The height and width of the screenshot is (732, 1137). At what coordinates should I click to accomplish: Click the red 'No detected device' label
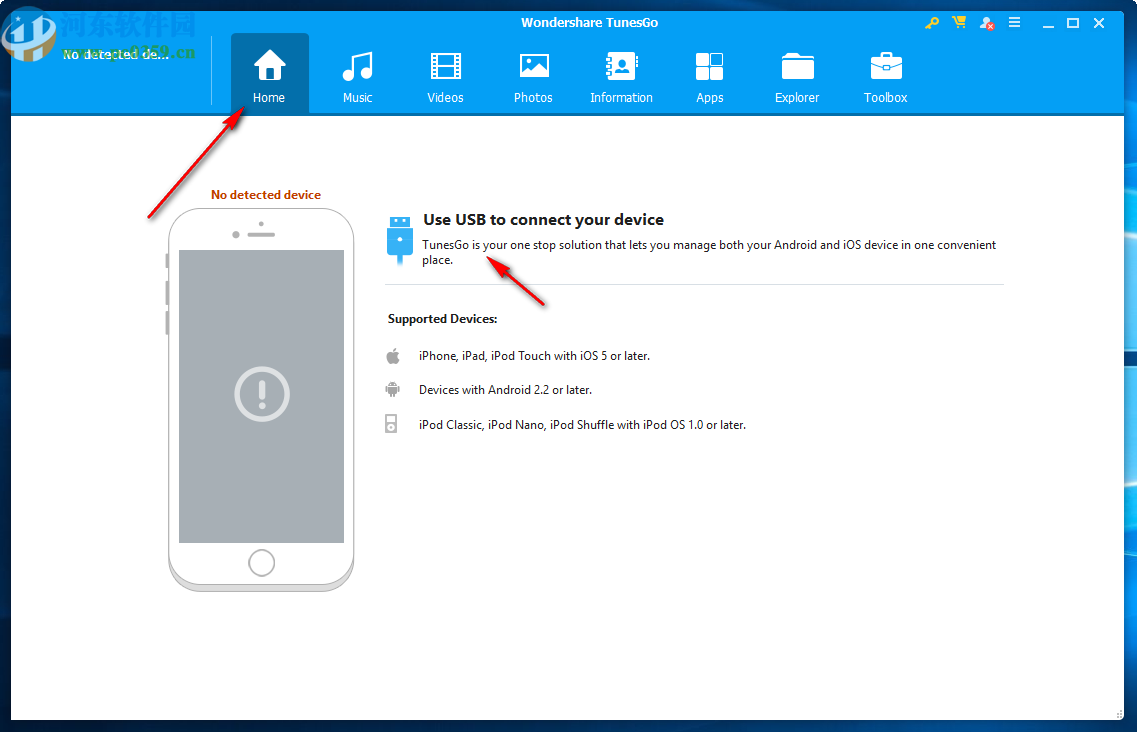point(265,194)
